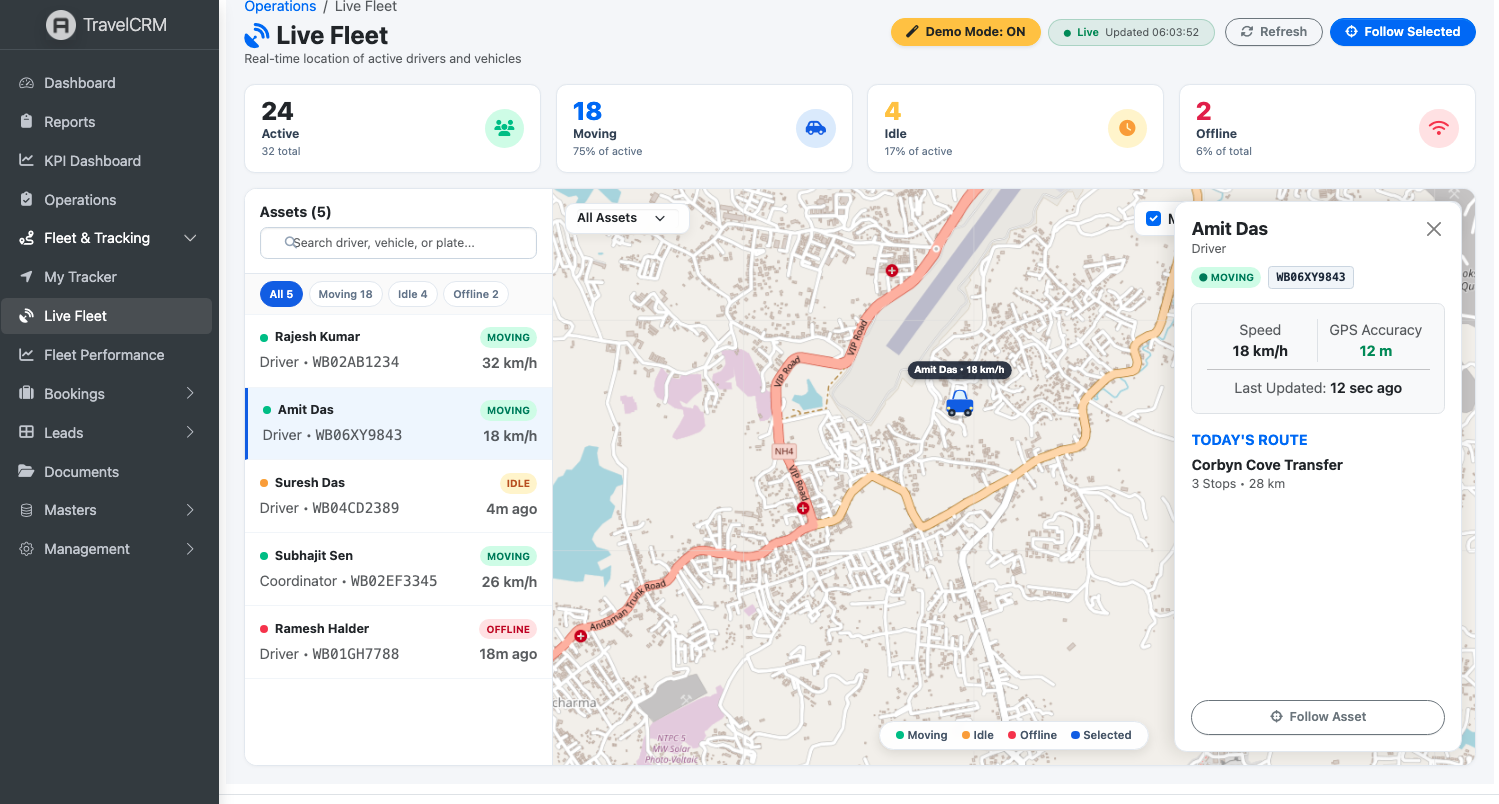This screenshot has width=1499, height=804.
Task: Filter assets by Offline 2
Action: click(x=476, y=294)
